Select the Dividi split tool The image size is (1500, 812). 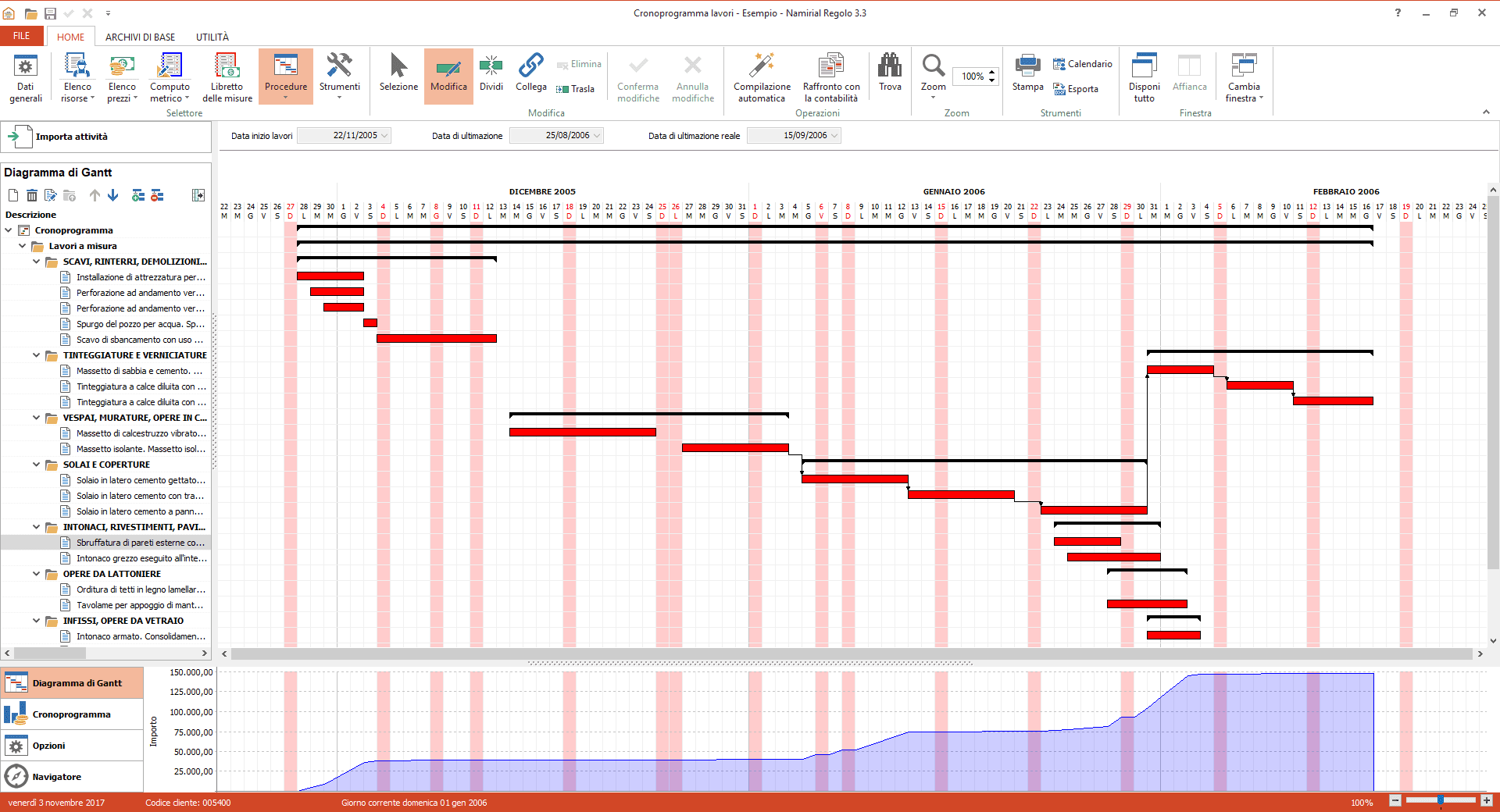pos(491,73)
